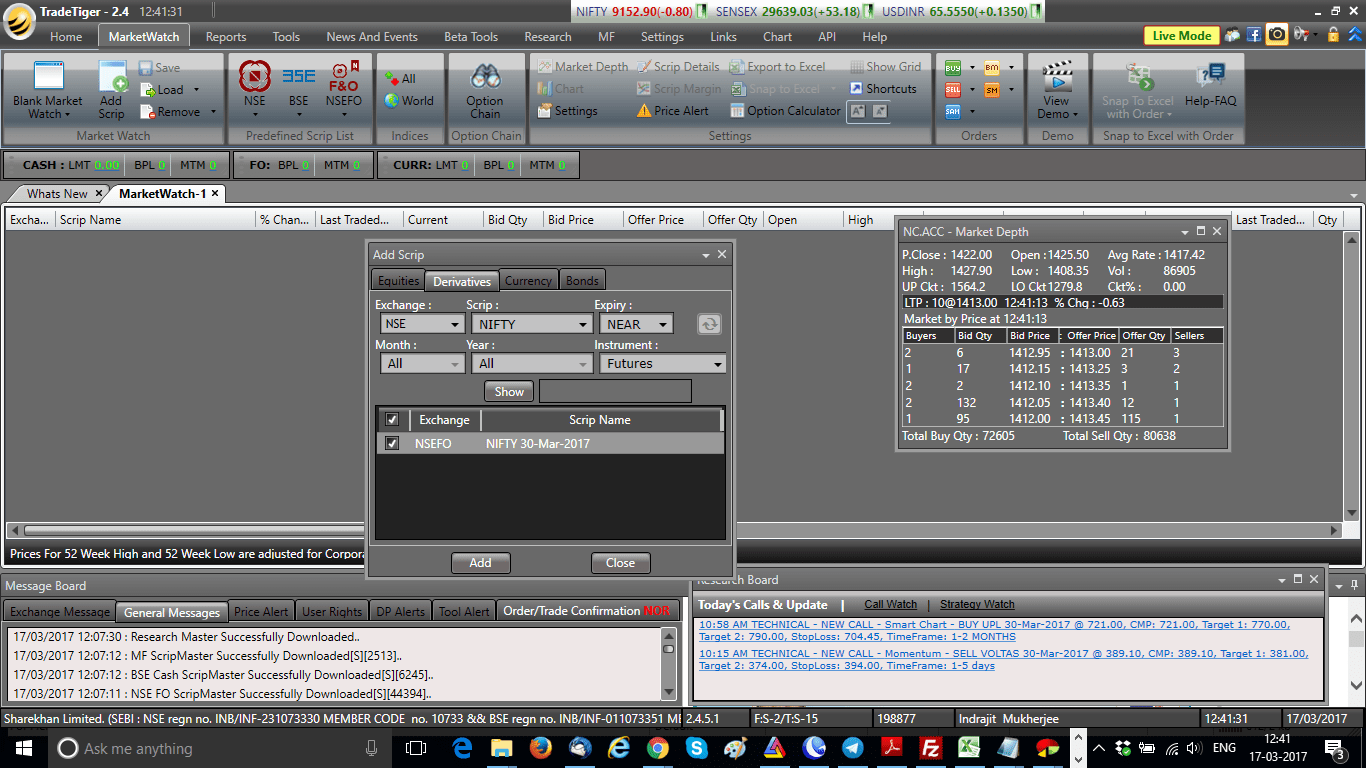Viewport: 1366px width, 768px height.
Task: Toggle the select-all checkbox in scrip header
Action: (x=392, y=420)
